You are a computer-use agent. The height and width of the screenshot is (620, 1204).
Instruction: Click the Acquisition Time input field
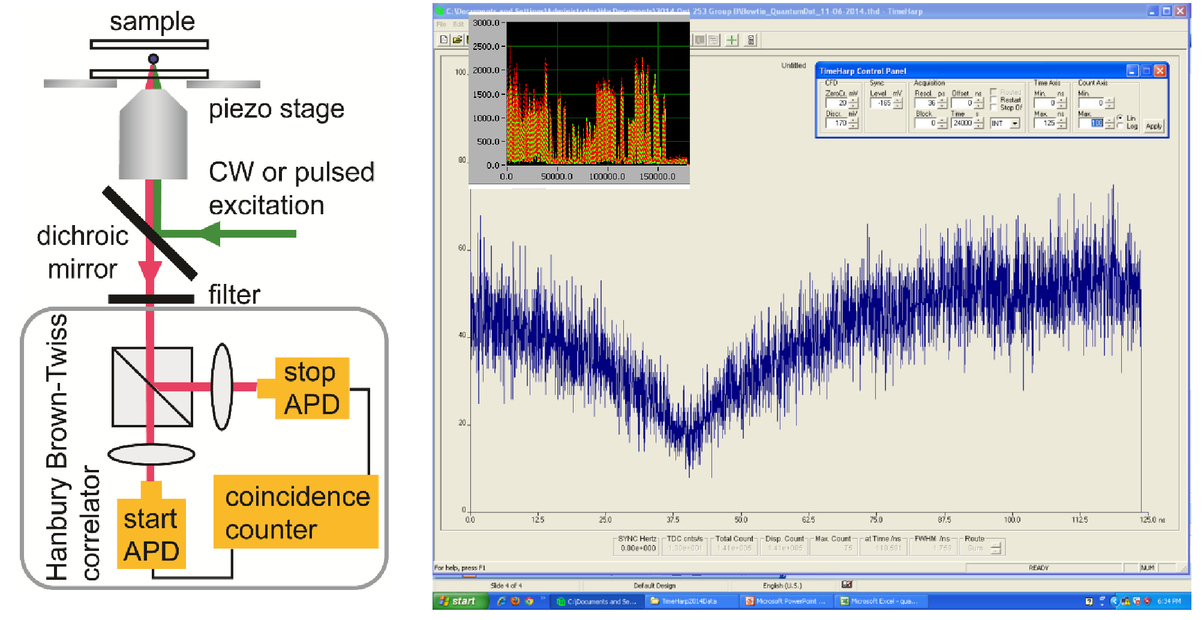click(962, 124)
